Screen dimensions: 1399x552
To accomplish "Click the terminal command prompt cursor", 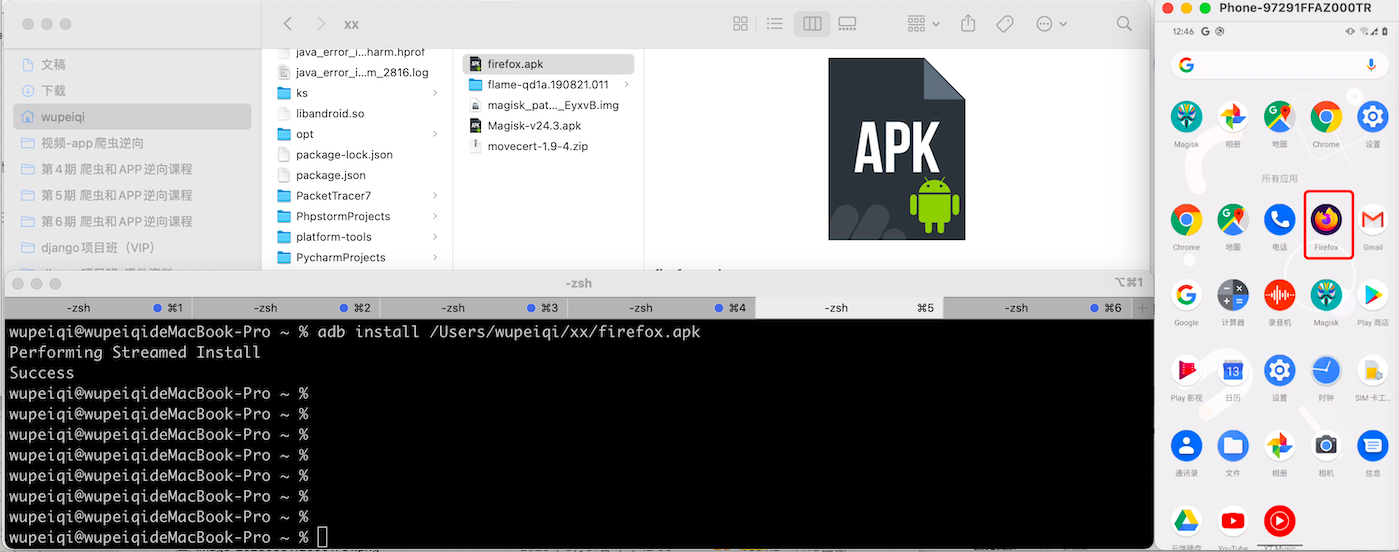I will click(x=323, y=538).
